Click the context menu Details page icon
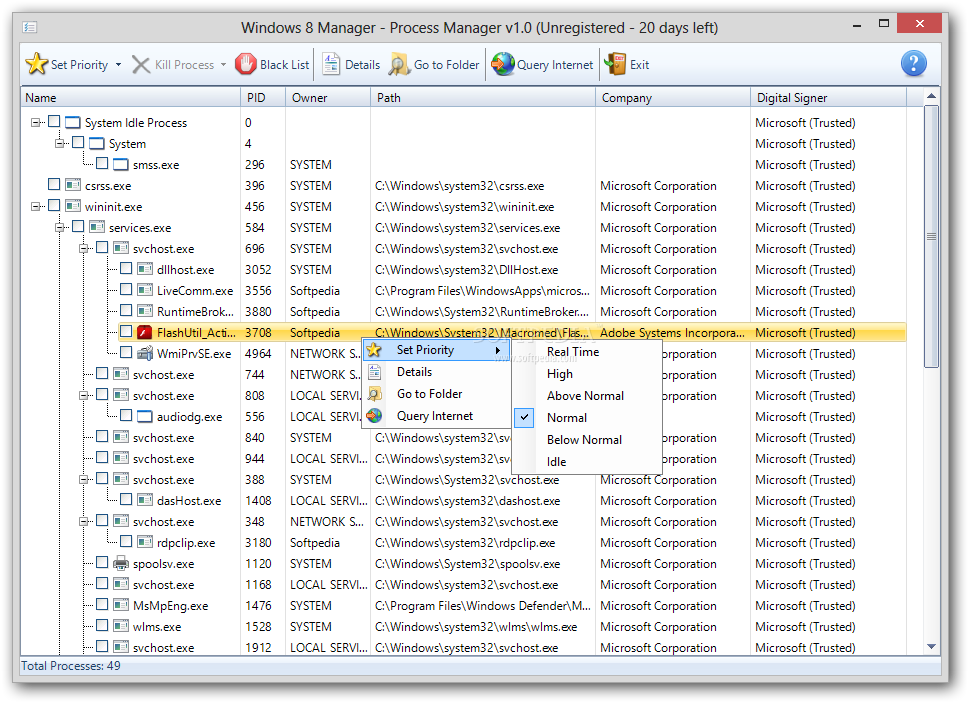969x703 pixels. click(x=374, y=372)
